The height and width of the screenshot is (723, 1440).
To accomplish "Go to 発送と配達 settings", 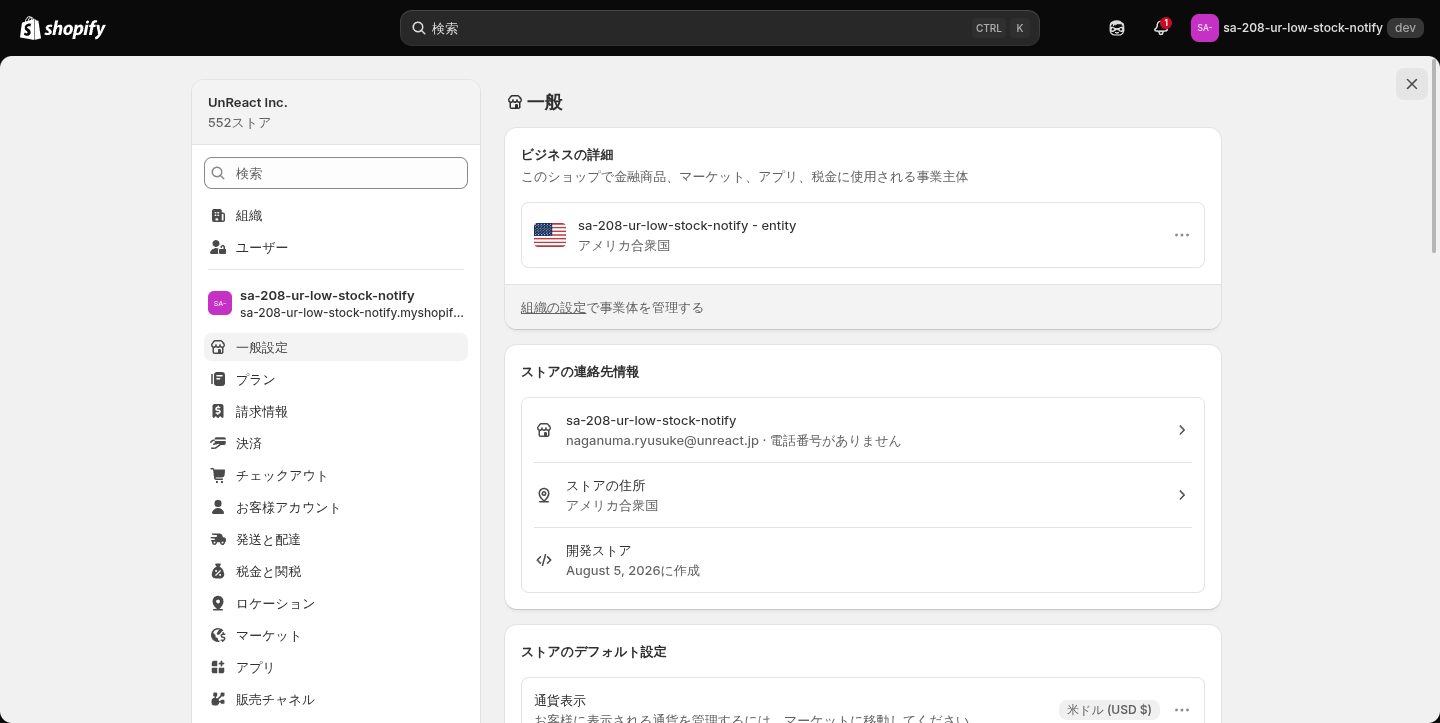I will point(336,540).
